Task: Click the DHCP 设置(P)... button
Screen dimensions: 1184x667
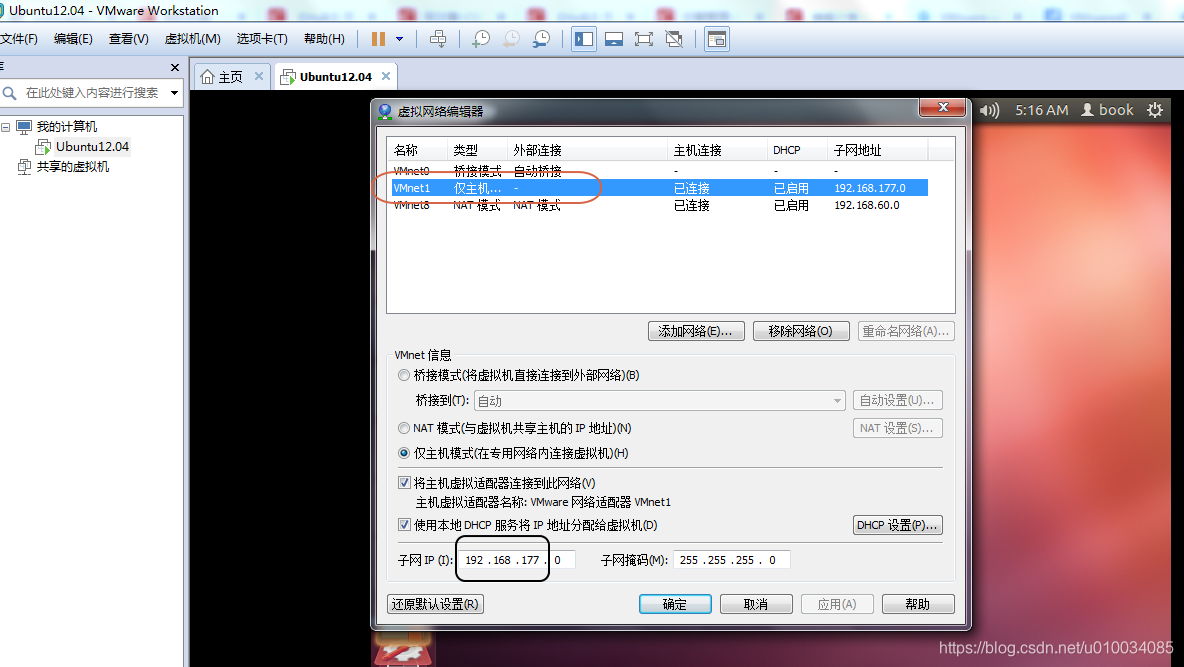Action: click(897, 525)
